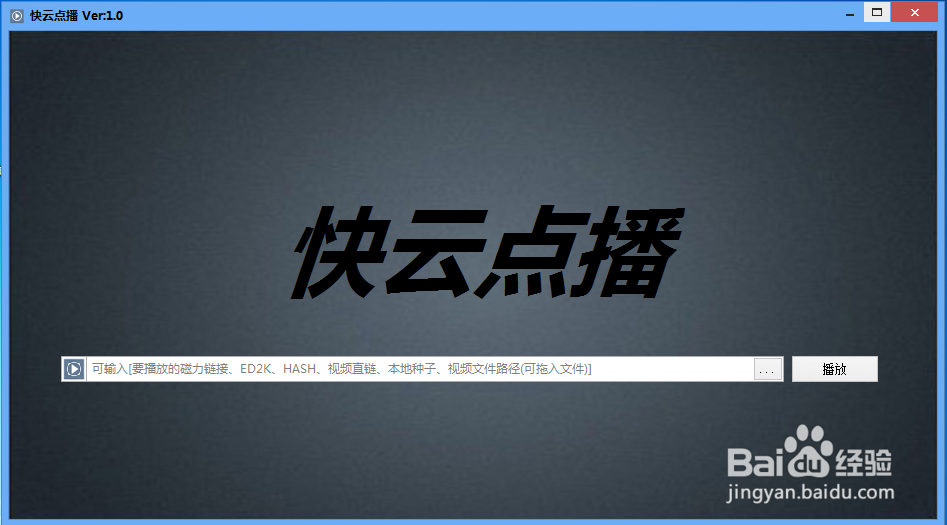This screenshot has height=525, width=947.
Task: Minimize the 快云点播 window
Action: pos(850,13)
